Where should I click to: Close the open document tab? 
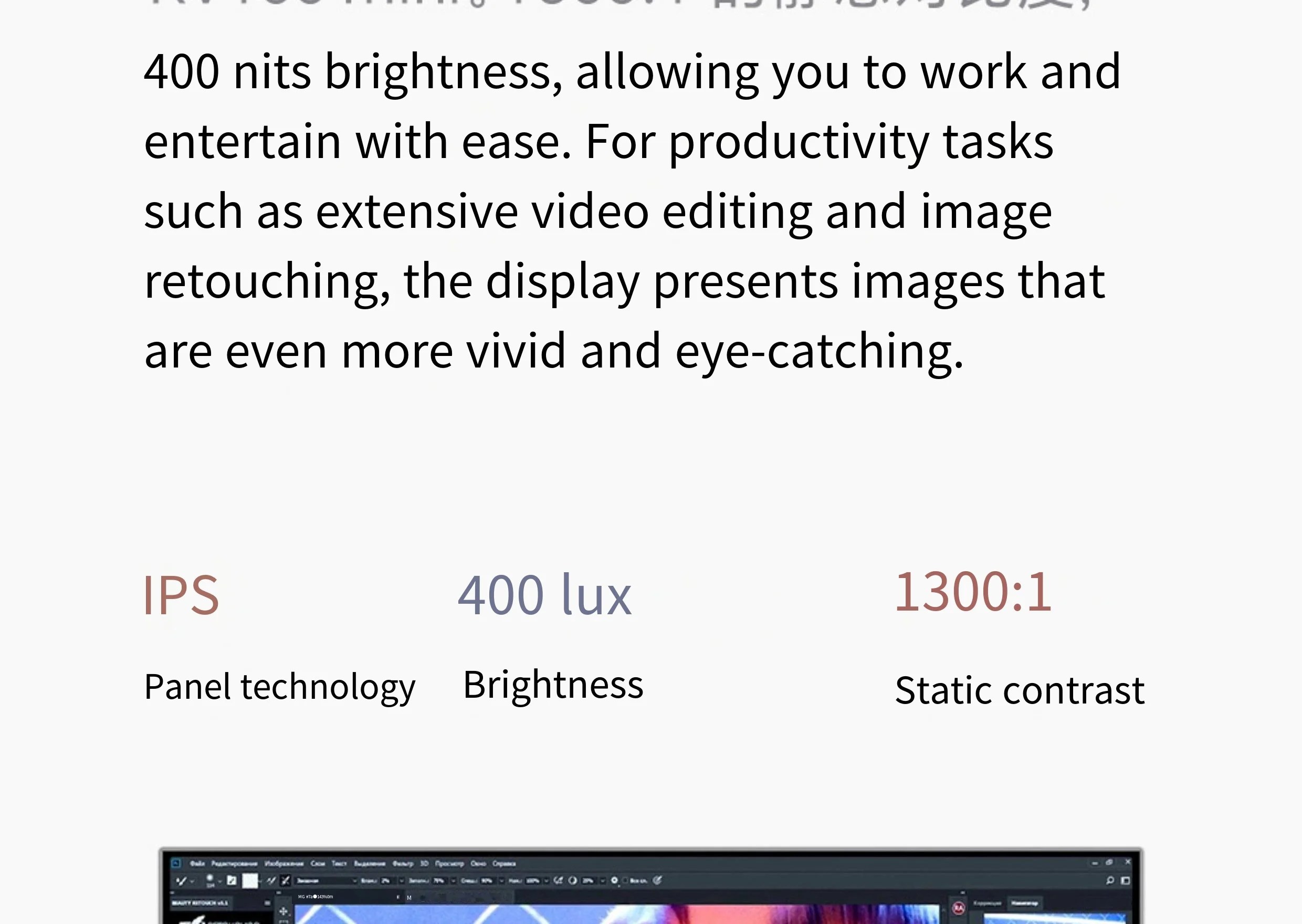coord(397,897)
